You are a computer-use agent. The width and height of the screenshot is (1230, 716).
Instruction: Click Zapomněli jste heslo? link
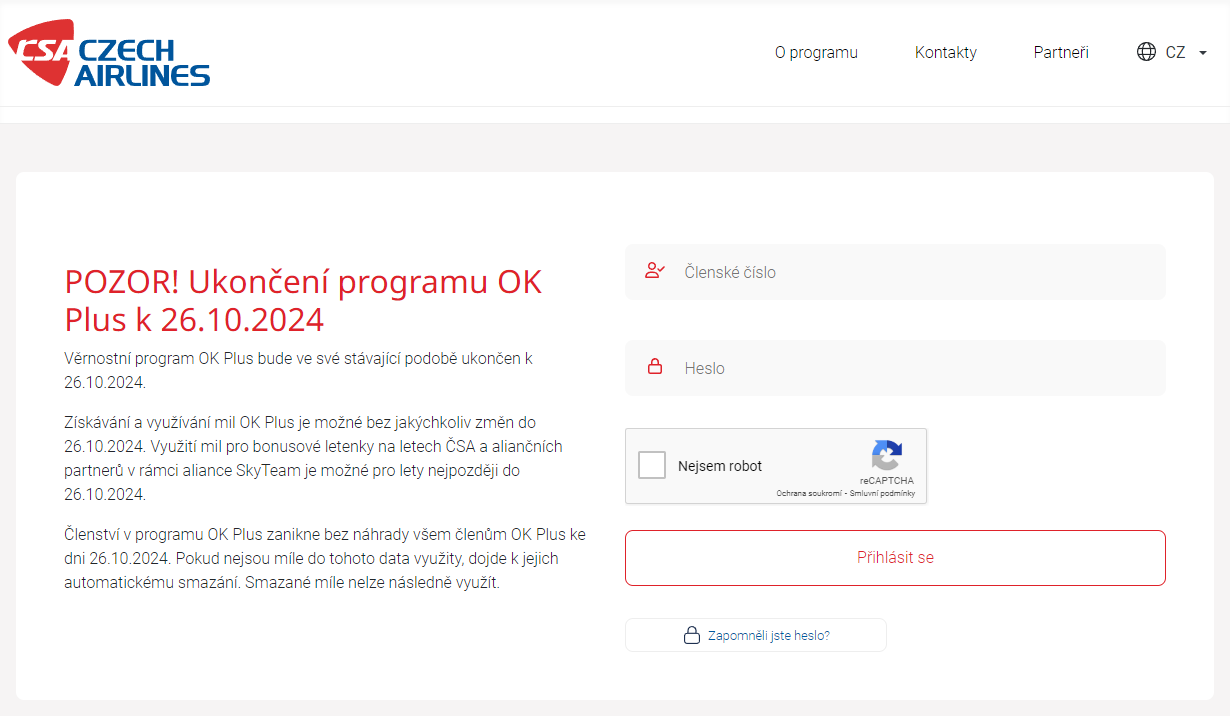(769, 635)
